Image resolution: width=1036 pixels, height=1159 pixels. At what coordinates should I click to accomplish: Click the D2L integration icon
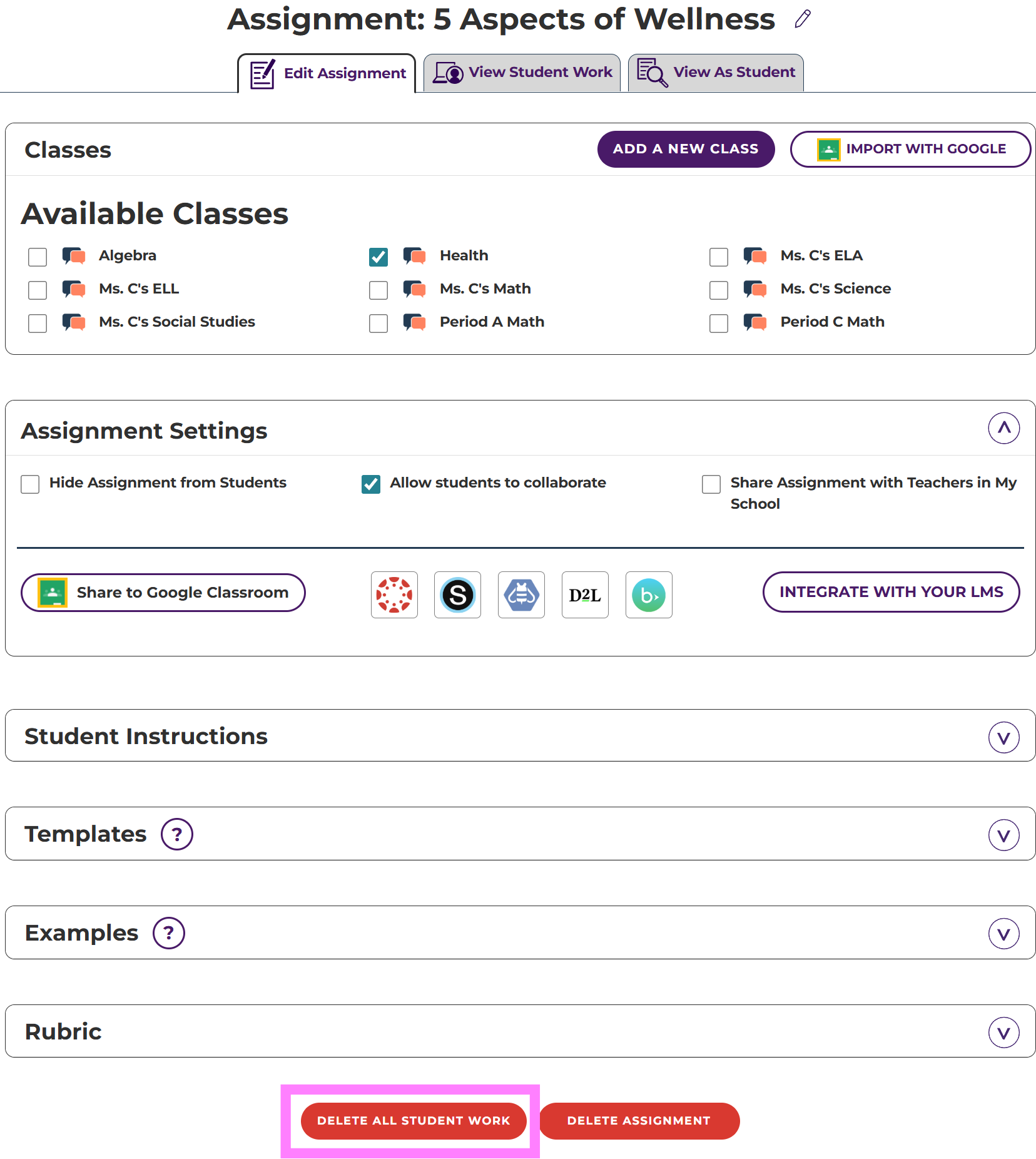pos(585,595)
